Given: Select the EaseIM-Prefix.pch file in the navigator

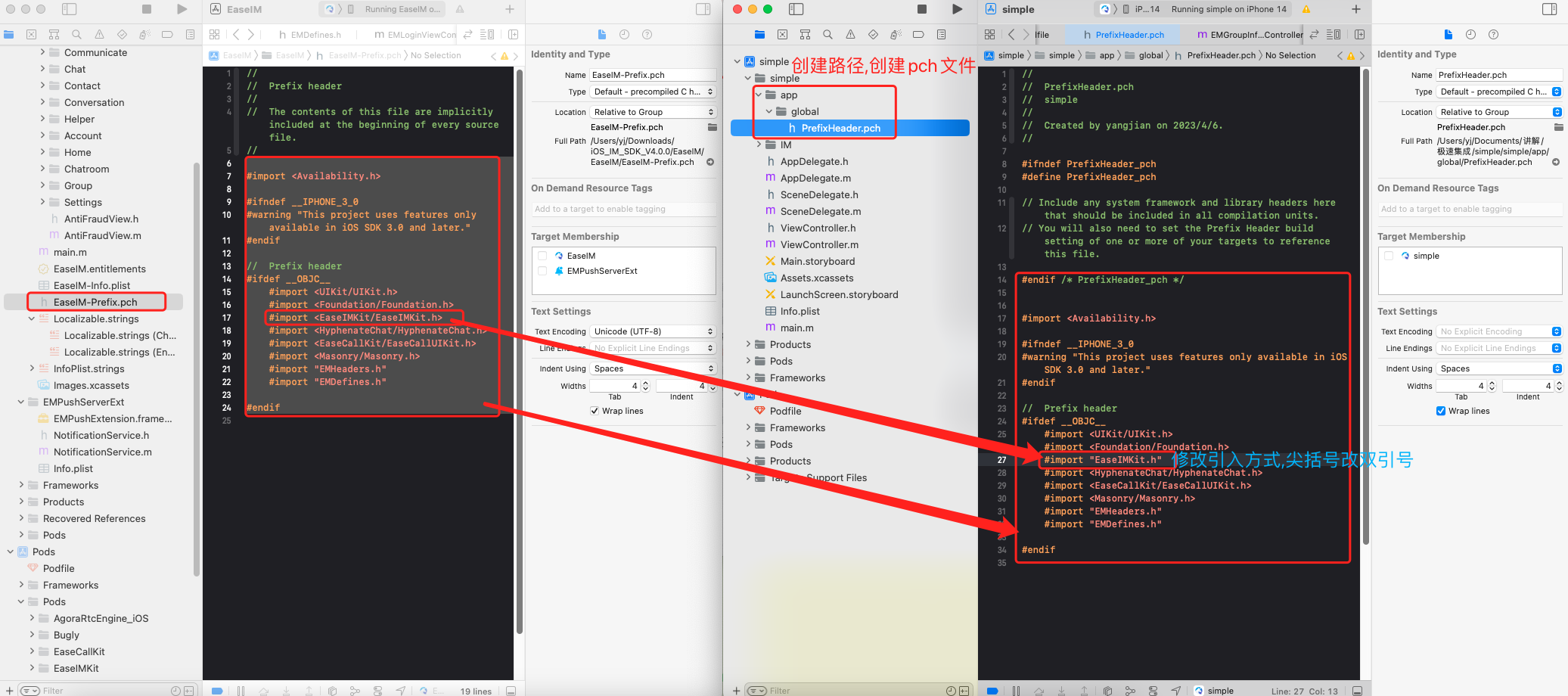Looking at the screenshot, I should point(94,302).
